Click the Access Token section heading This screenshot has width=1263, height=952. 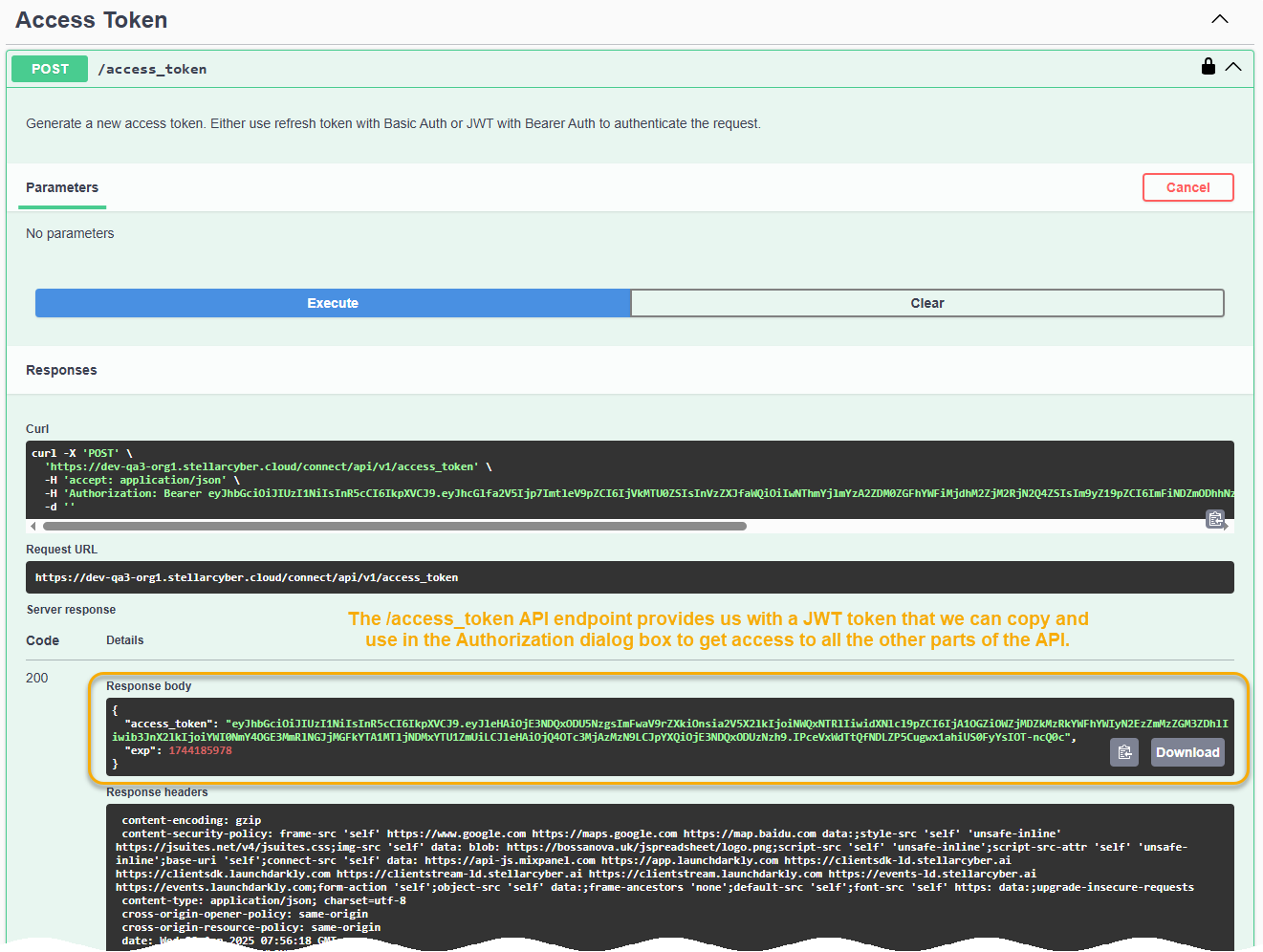click(x=92, y=20)
